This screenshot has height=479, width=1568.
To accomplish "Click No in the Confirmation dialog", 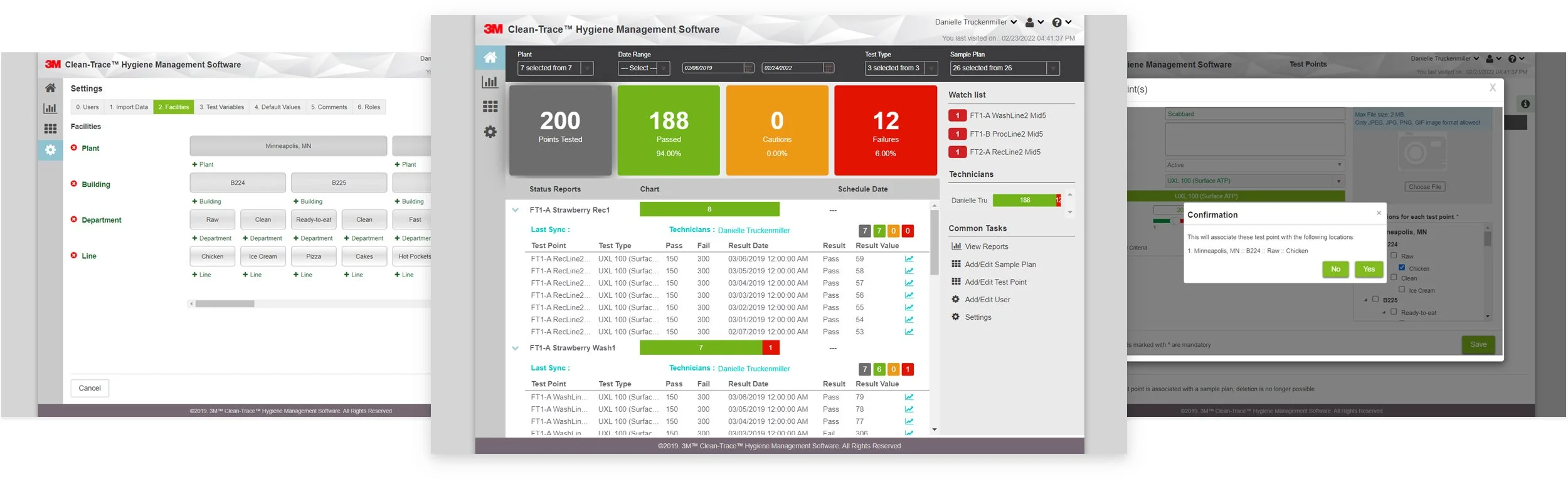I will (1335, 269).
